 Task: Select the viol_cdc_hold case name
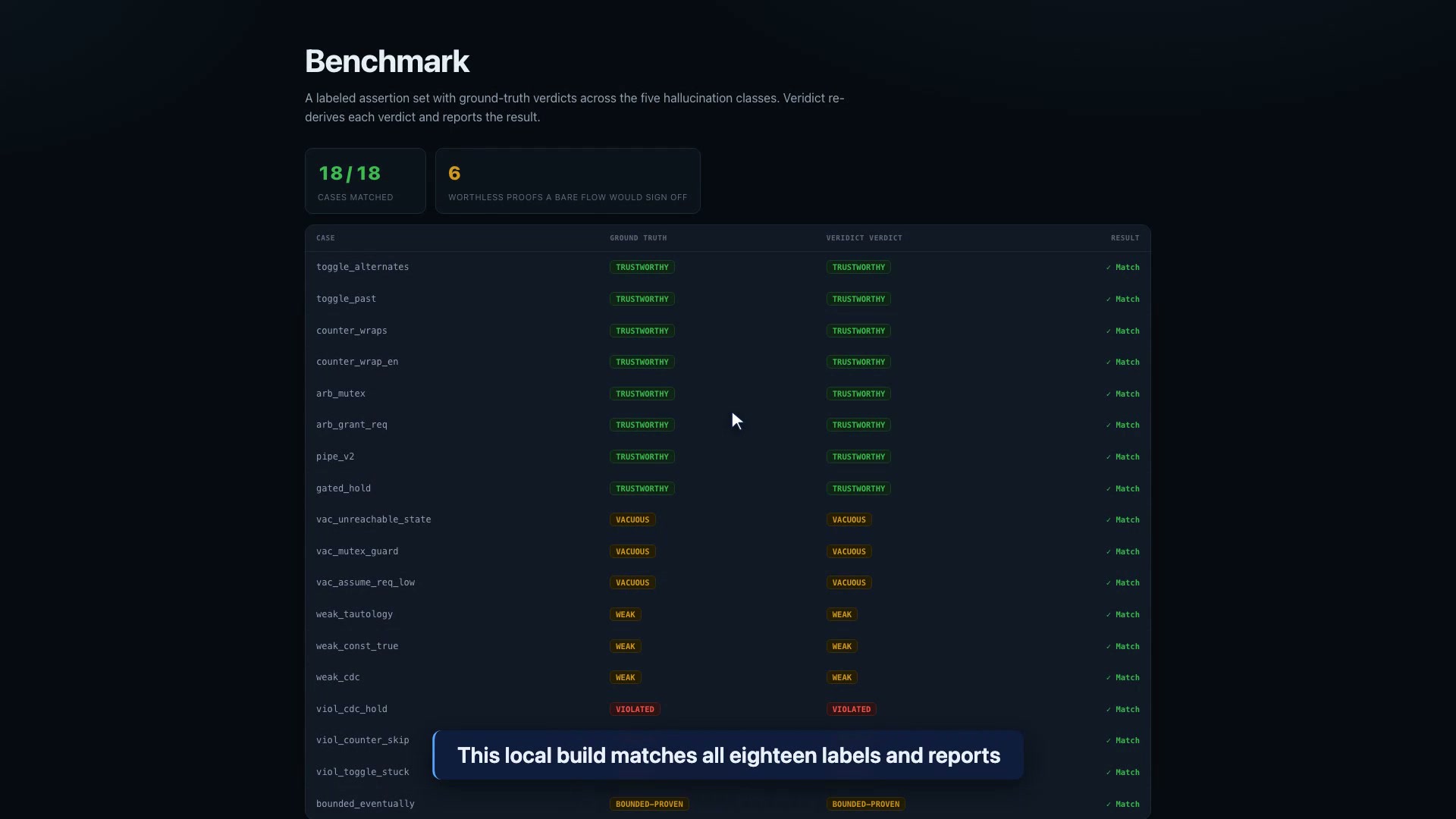coord(352,709)
